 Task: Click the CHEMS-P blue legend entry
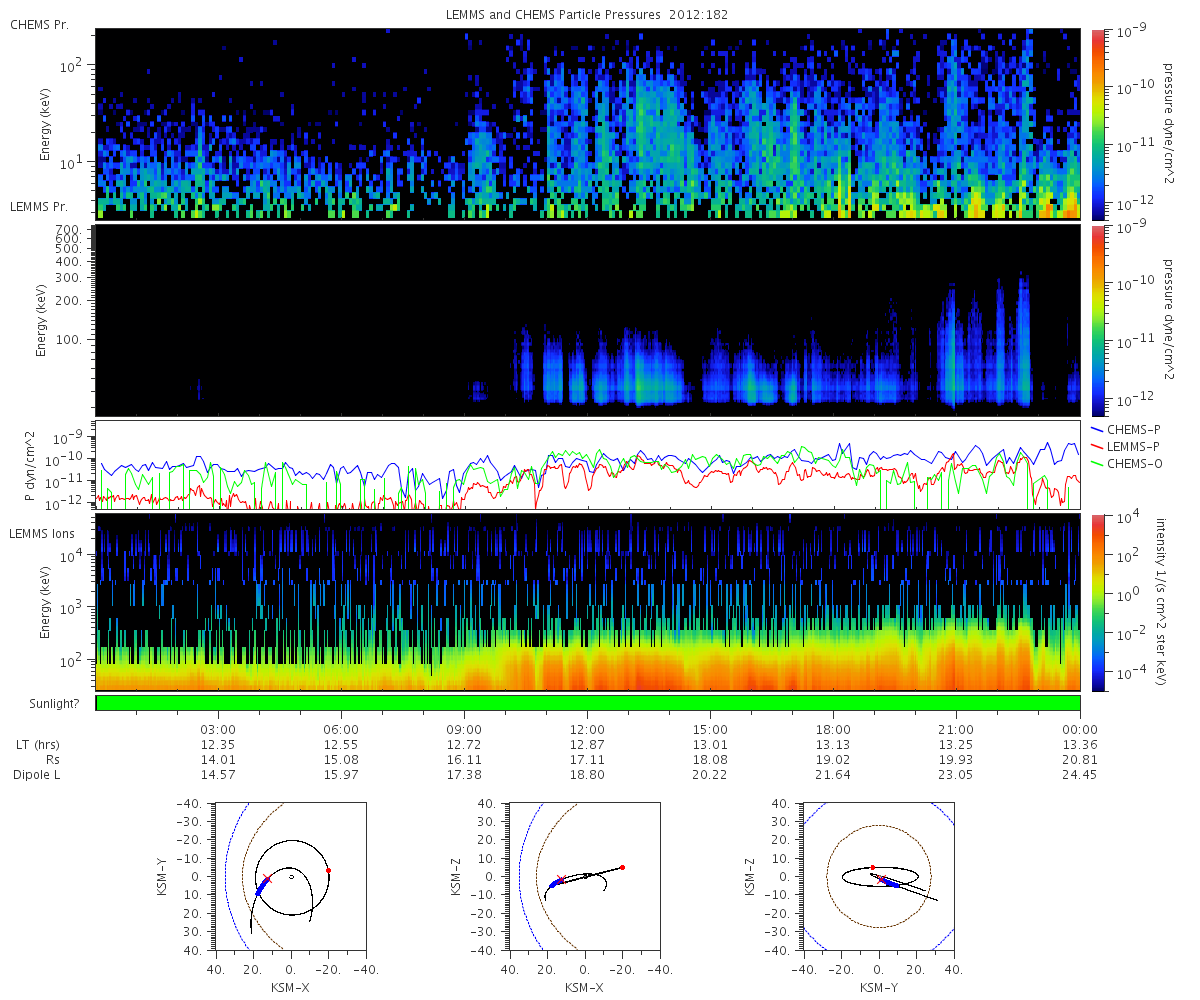[x=1126, y=429]
